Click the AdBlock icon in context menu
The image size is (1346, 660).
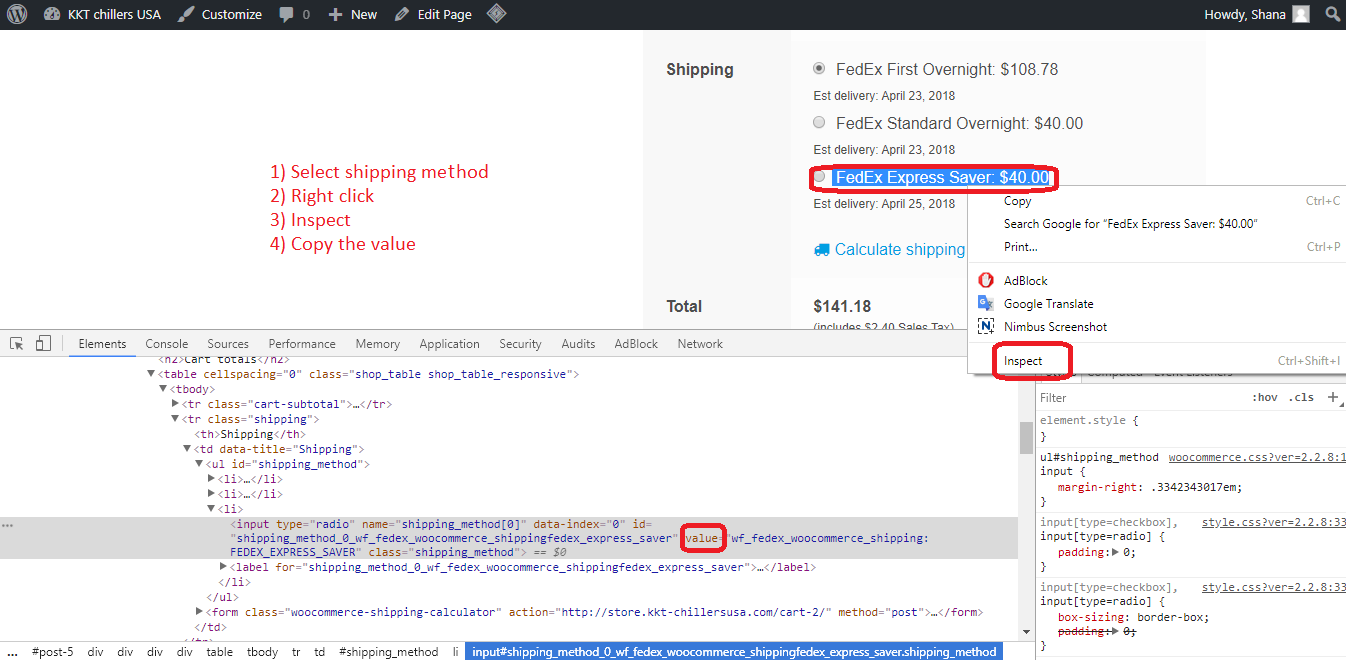click(986, 280)
